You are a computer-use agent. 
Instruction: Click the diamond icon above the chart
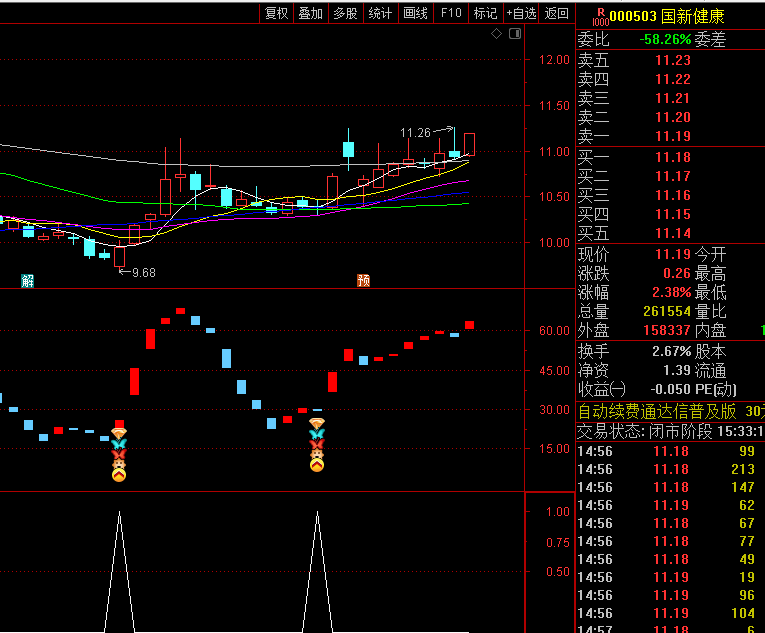tap(497, 34)
